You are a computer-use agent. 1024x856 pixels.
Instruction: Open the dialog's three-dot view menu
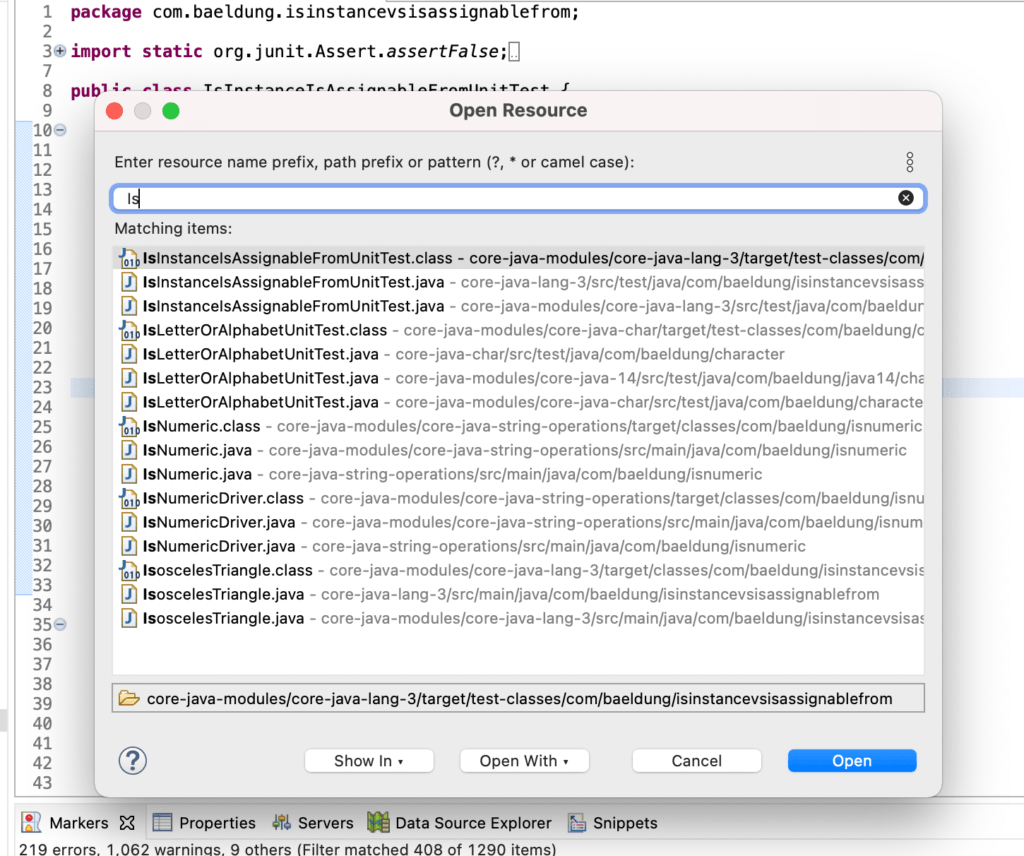tap(909, 162)
